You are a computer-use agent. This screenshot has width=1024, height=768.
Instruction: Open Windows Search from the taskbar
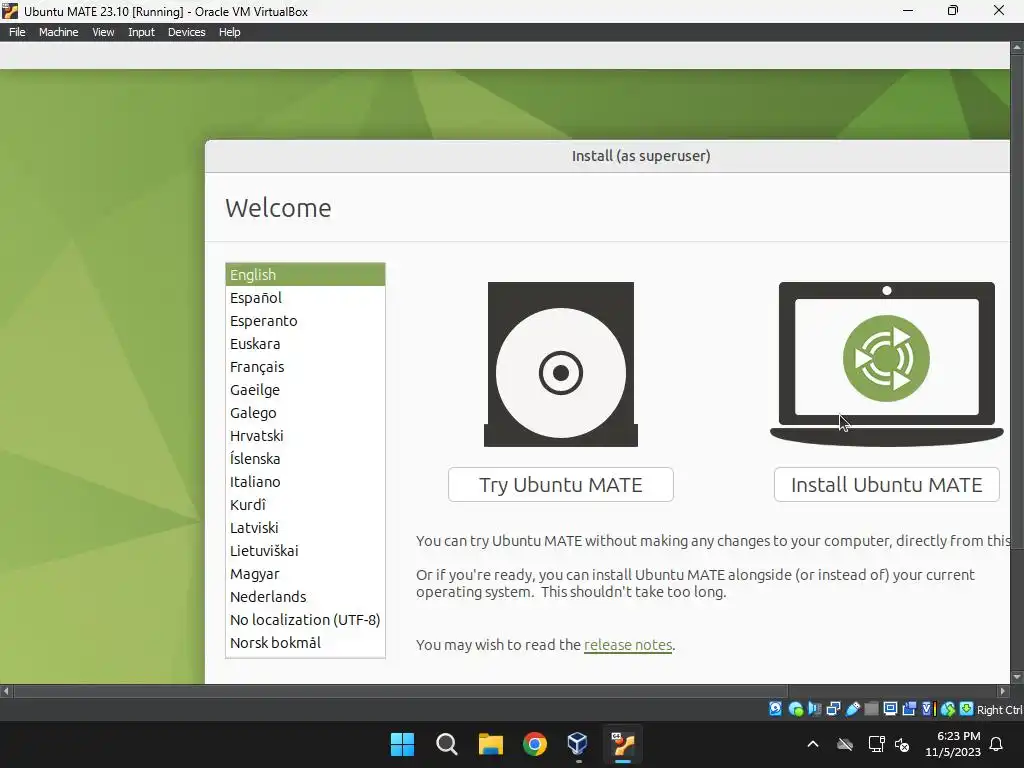(447, 744)
